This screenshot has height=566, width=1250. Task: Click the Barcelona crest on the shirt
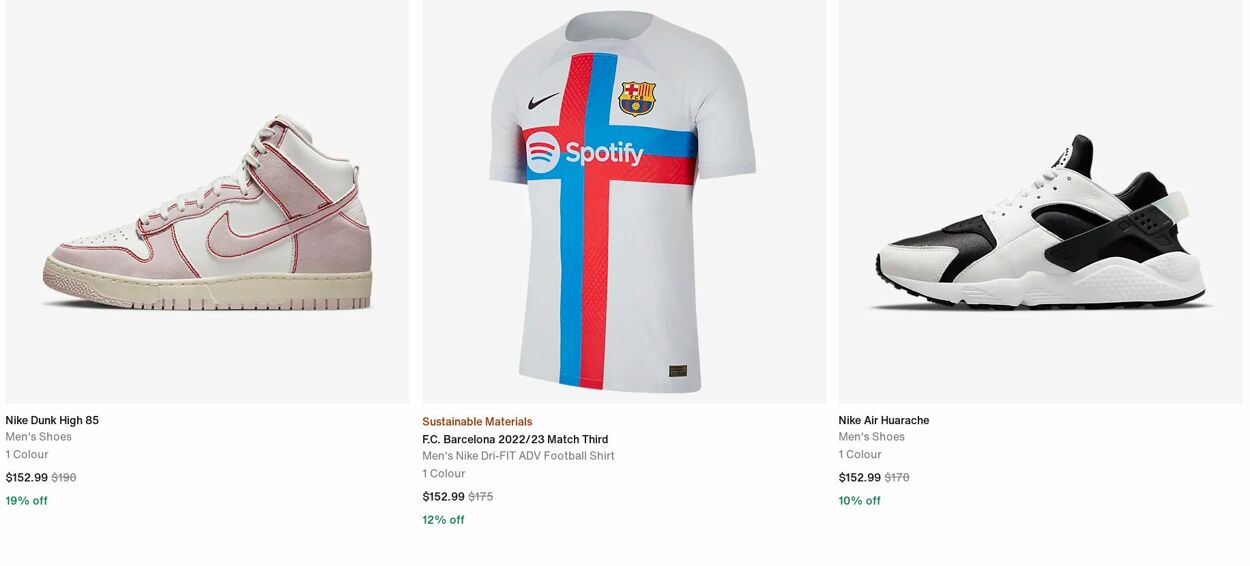coord(637,98)
